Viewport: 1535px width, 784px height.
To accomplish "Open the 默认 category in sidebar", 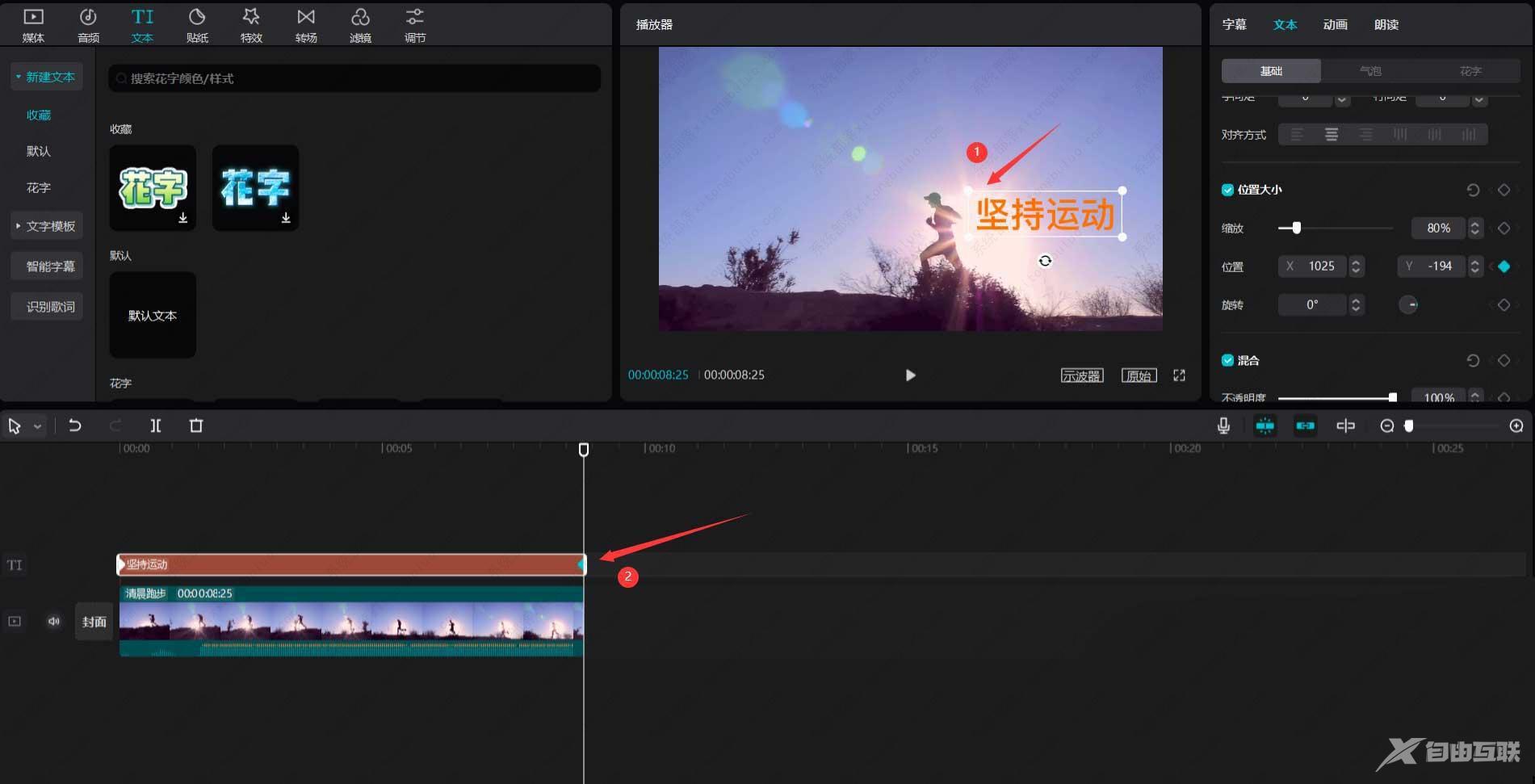I will pos(39,151).
